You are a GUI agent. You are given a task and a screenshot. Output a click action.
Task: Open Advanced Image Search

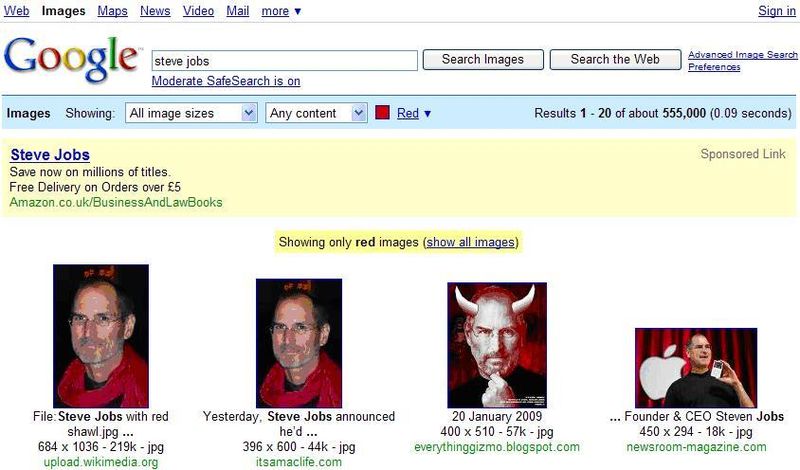coord(742,55)
